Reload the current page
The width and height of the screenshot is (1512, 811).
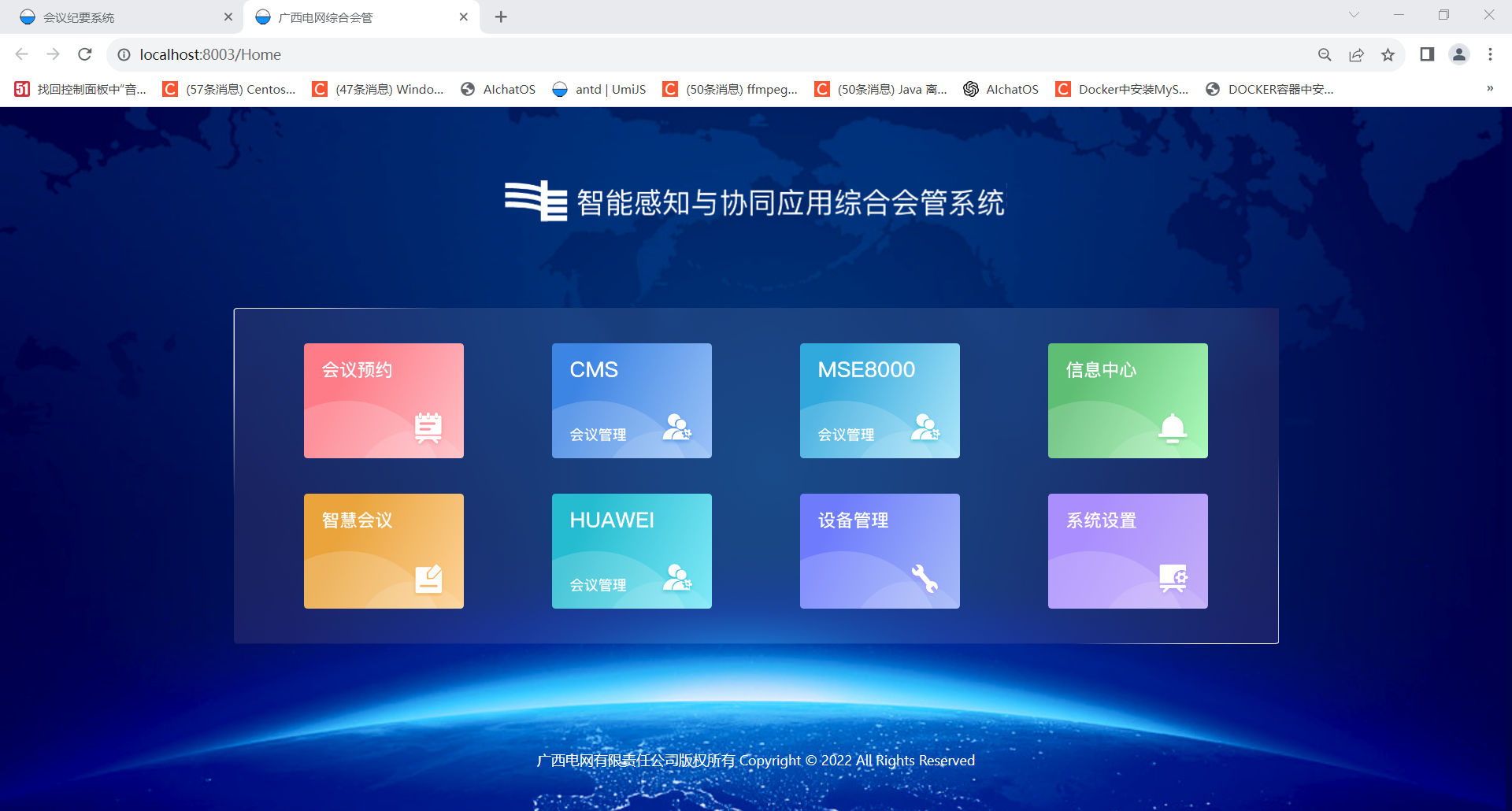coord(85,54)
